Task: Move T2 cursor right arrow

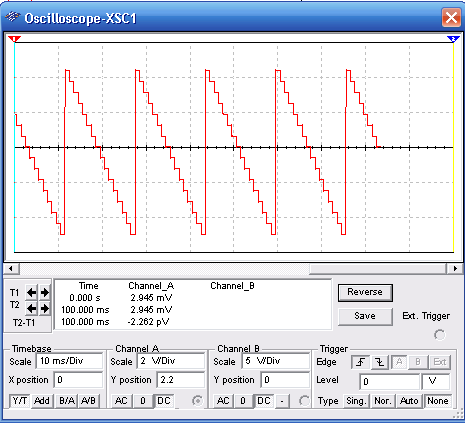Action: coord(45,308)
